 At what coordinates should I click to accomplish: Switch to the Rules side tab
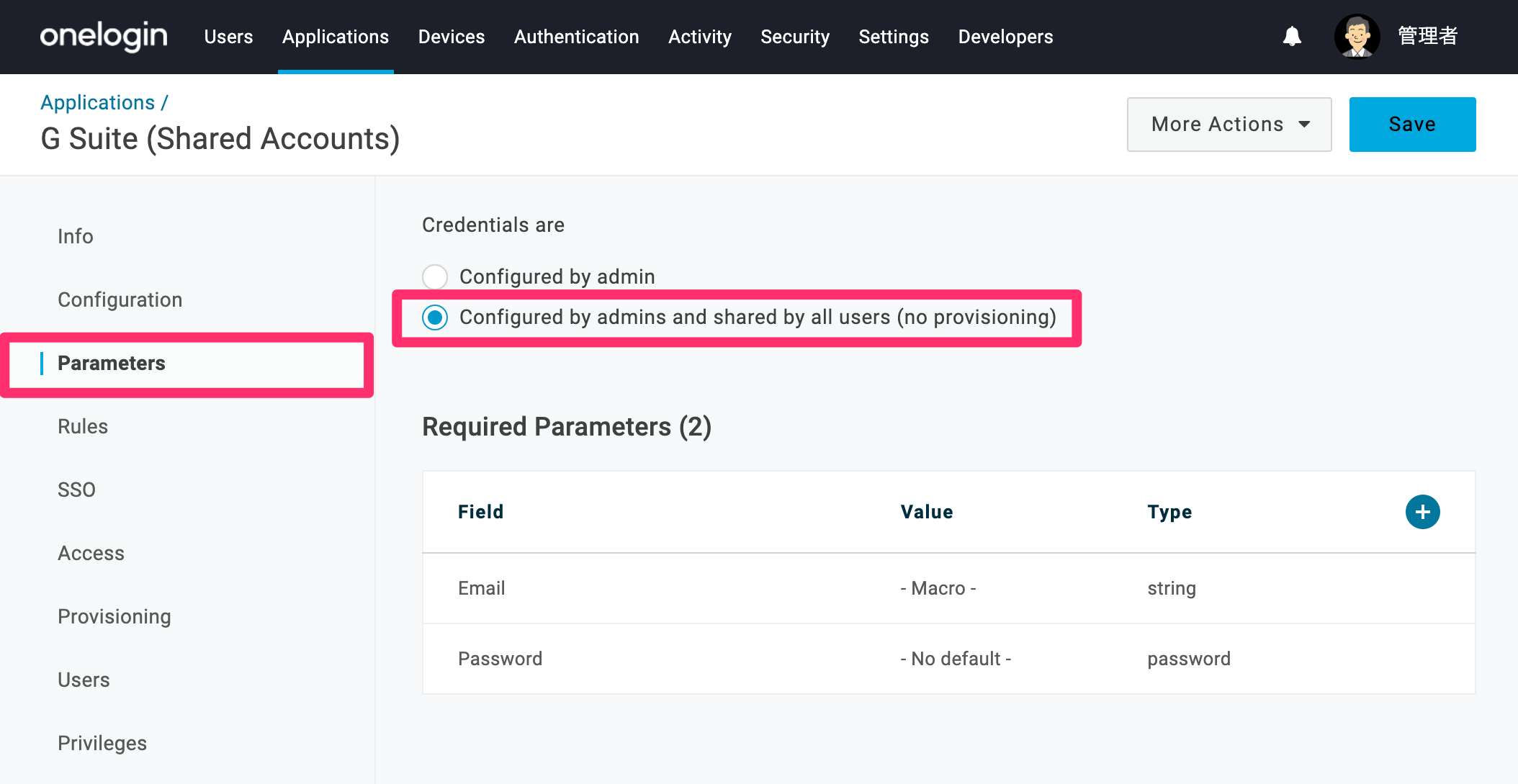point(83,426)
